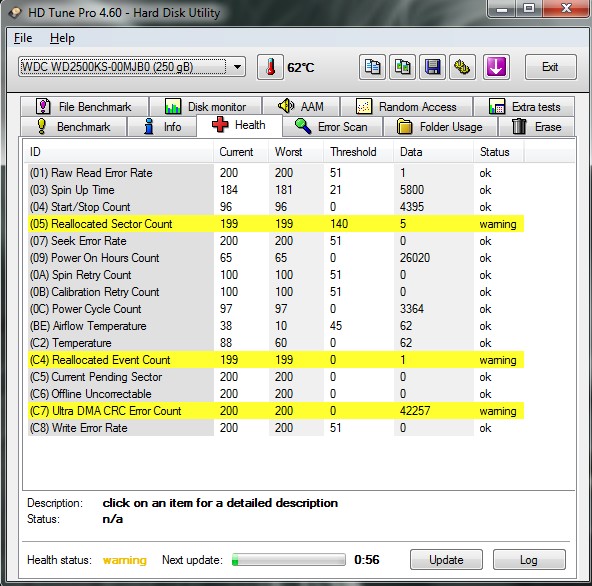Click the purple down-arrow minimize-to-tray icon
Viewport: 592px width, 586px height.
496,67
